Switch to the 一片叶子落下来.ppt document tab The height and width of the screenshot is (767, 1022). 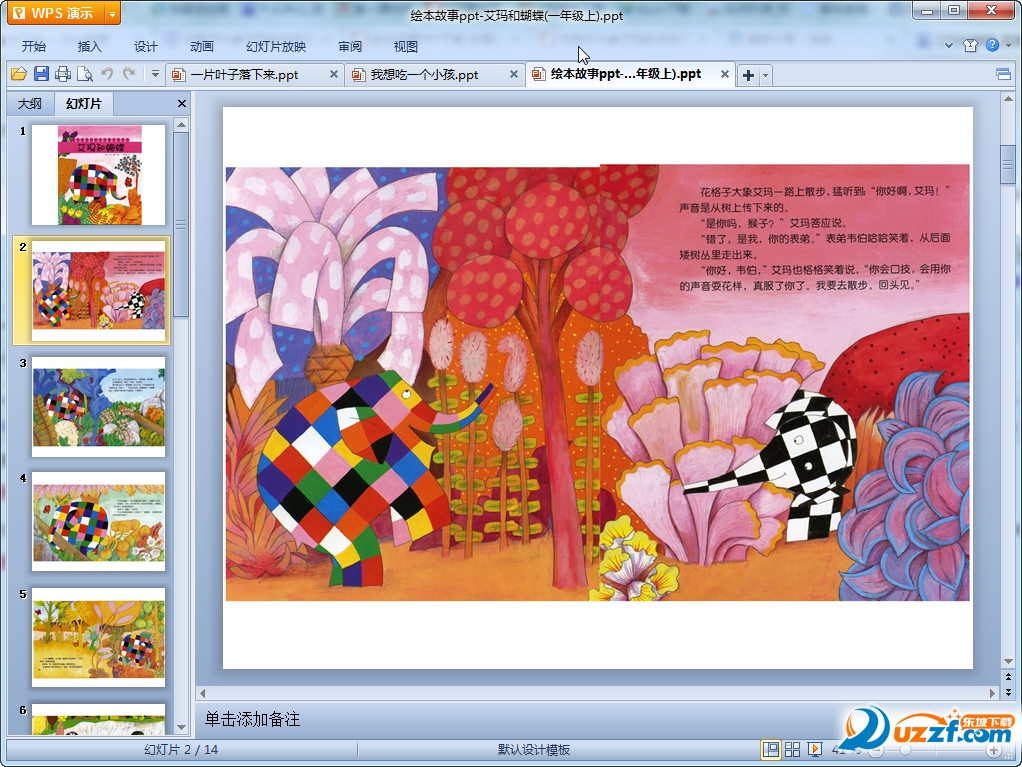tap(254, 75)
